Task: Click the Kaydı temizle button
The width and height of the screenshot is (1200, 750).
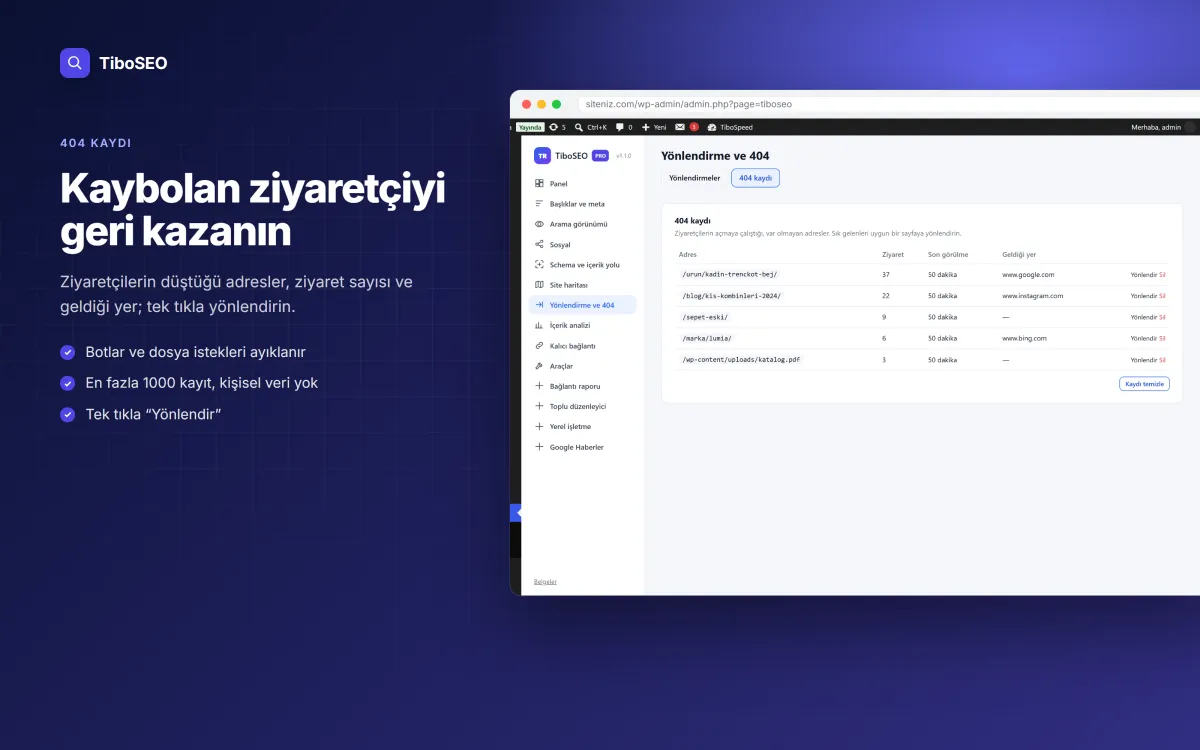Action: tap(1144, 384)
